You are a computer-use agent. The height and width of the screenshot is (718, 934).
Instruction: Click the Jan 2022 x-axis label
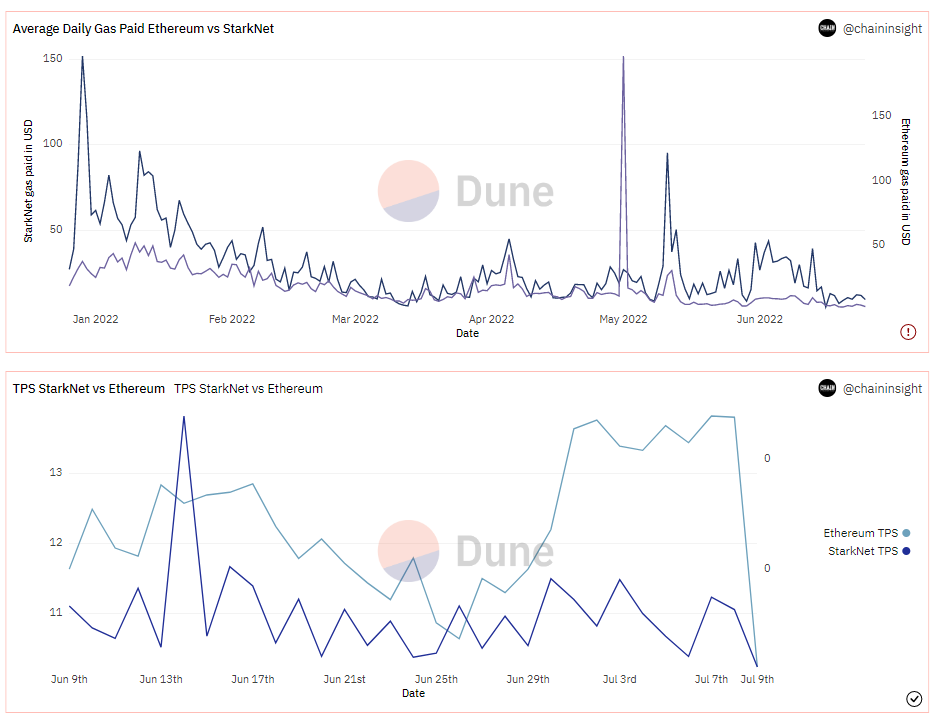[95, 319]
